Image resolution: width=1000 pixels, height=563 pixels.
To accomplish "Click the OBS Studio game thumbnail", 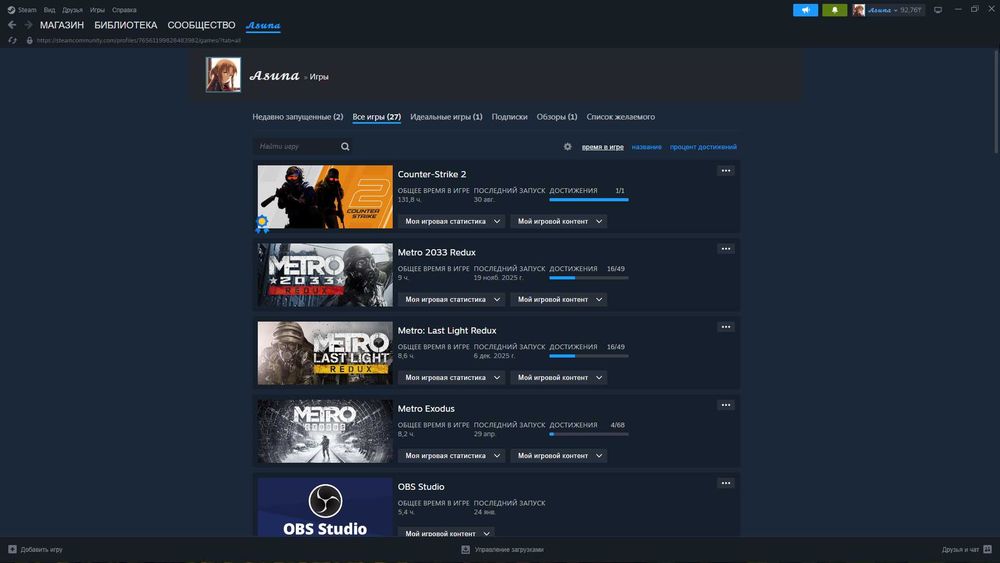I will (325, 507).
